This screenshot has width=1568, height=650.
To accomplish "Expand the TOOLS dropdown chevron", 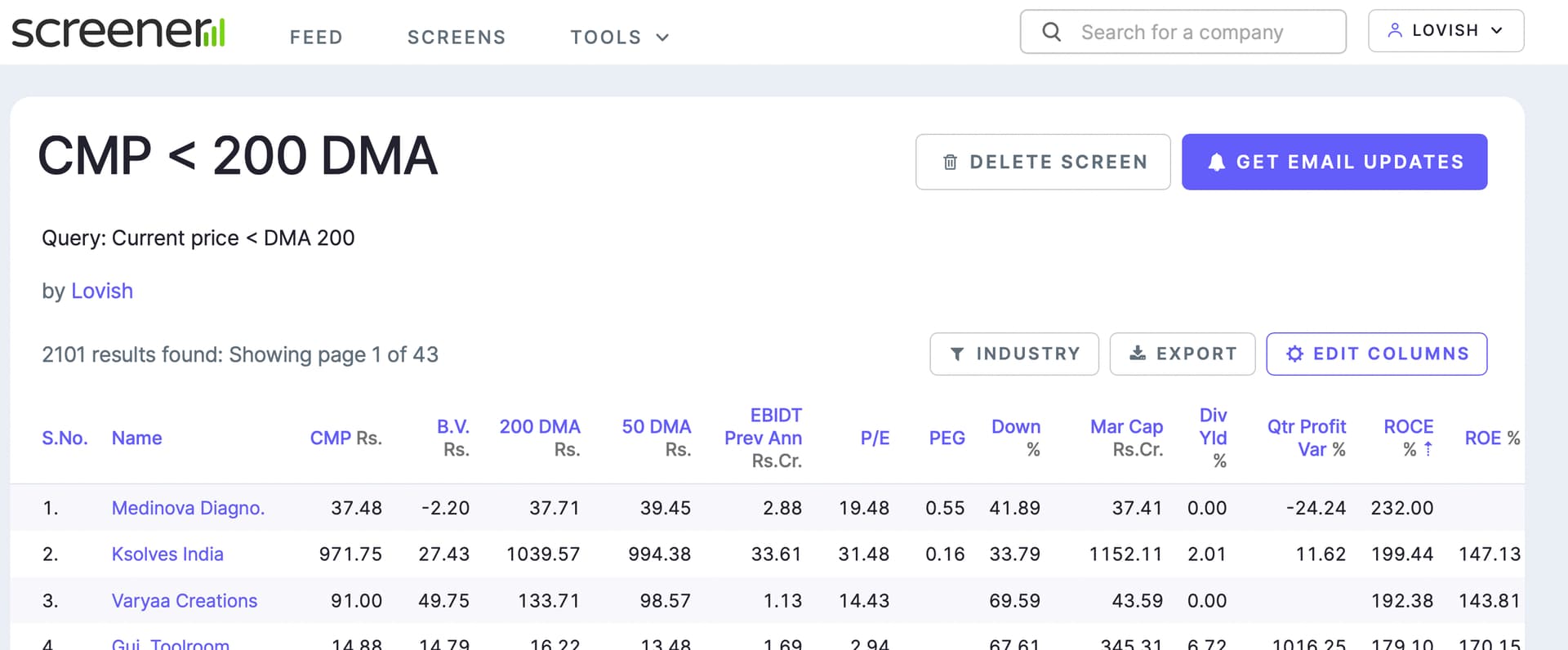I will tap(662, 37).
